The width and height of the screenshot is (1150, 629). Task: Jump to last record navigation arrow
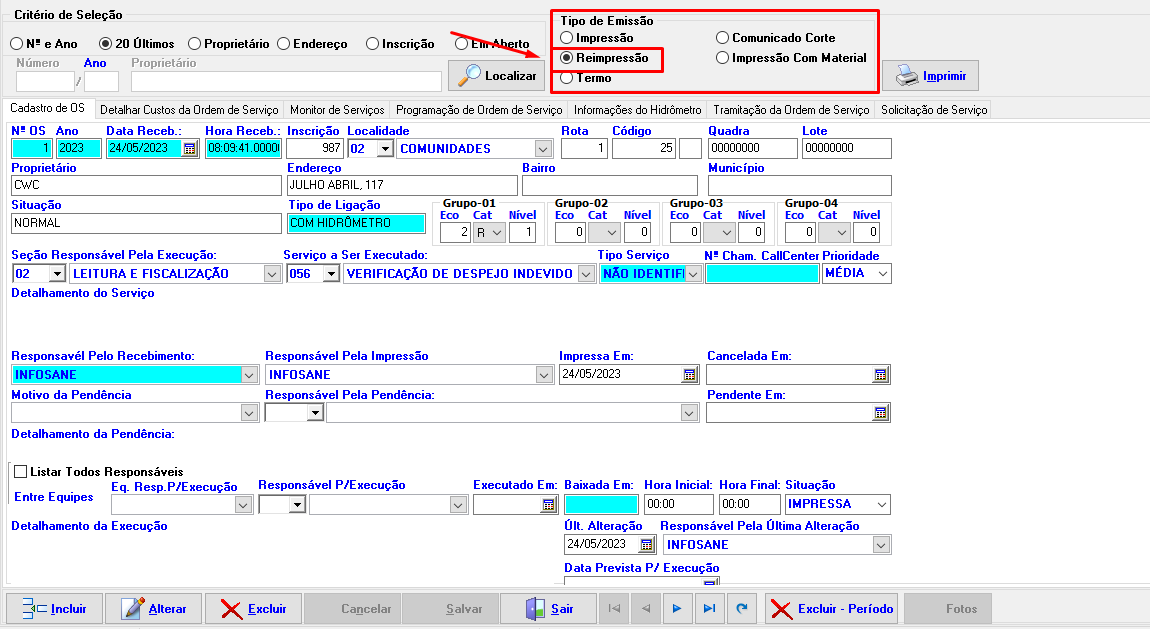pos(708,608)
